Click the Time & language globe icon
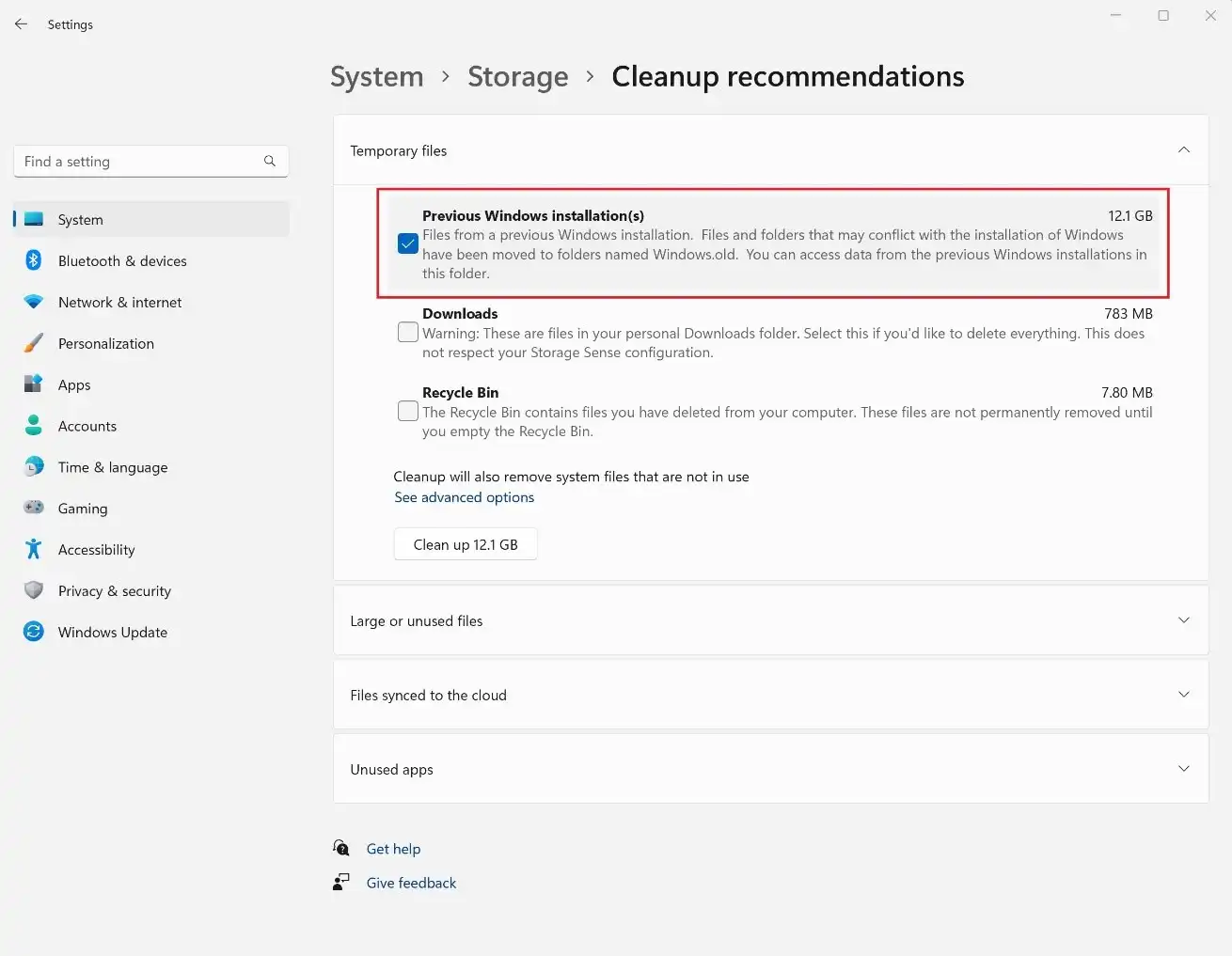 pyautogui.click(x=34, y=467)
